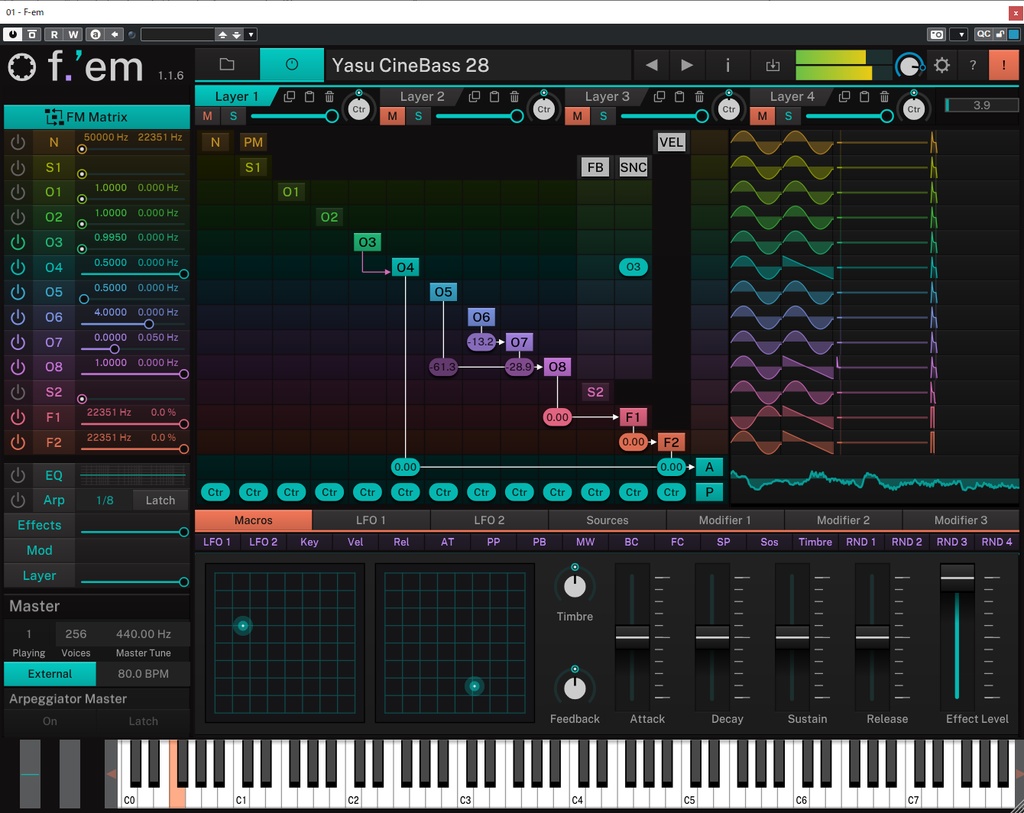Mute Layer 2 with its M toggle
Viewport: 1024px width, 813px height.
(391, 116)
